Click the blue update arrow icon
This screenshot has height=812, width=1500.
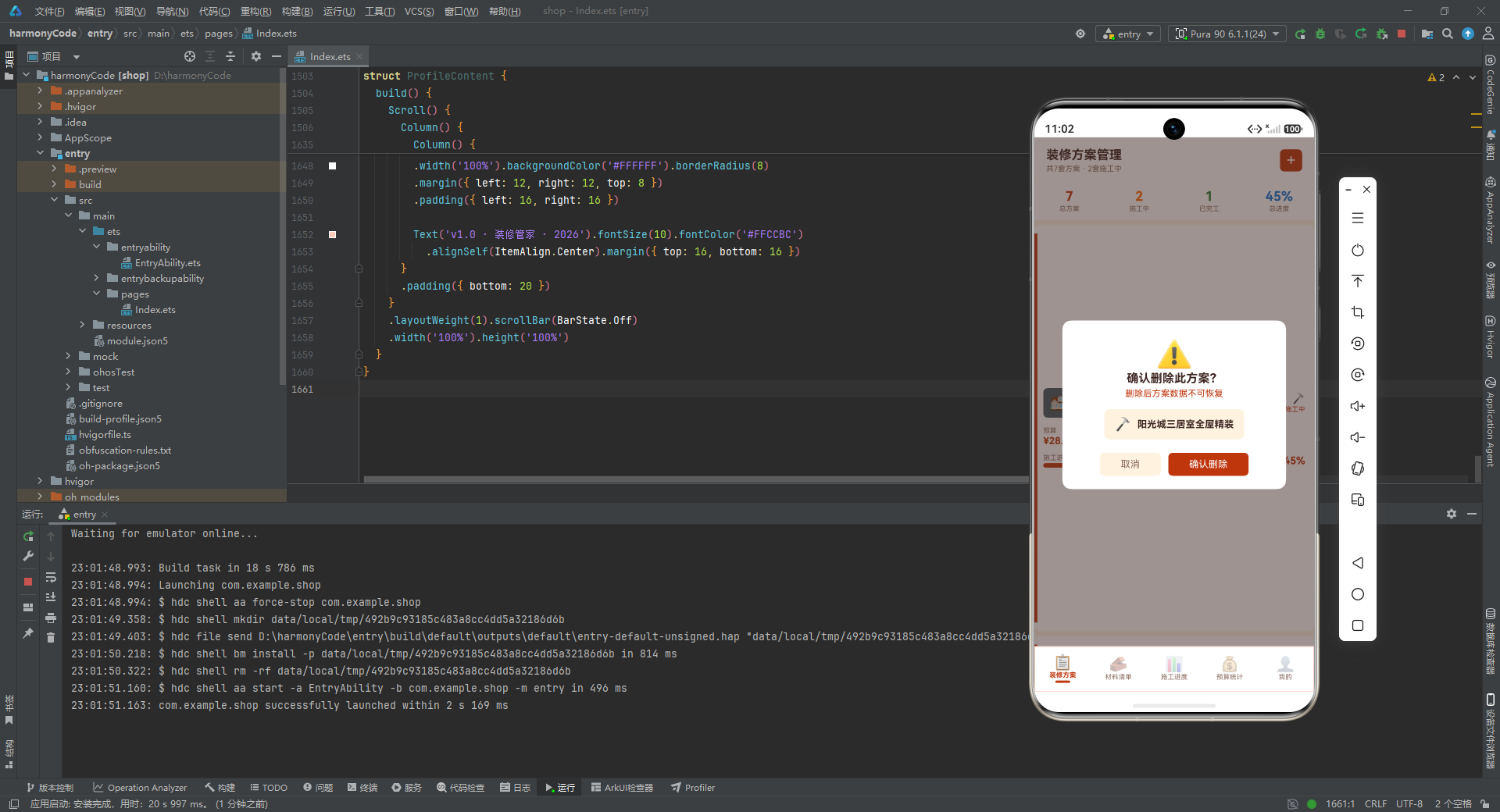click(1468, 34)
